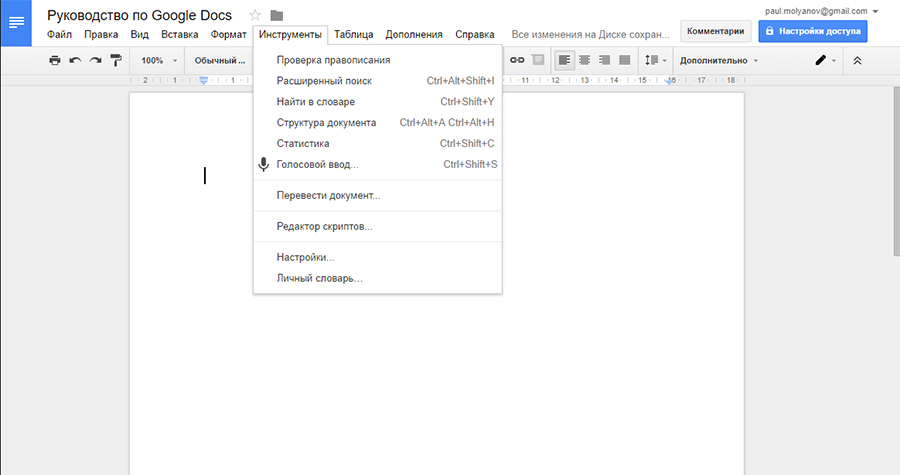
Task: Click the Все изменения на Диске сохранены link
Action: tap(590, 34)
